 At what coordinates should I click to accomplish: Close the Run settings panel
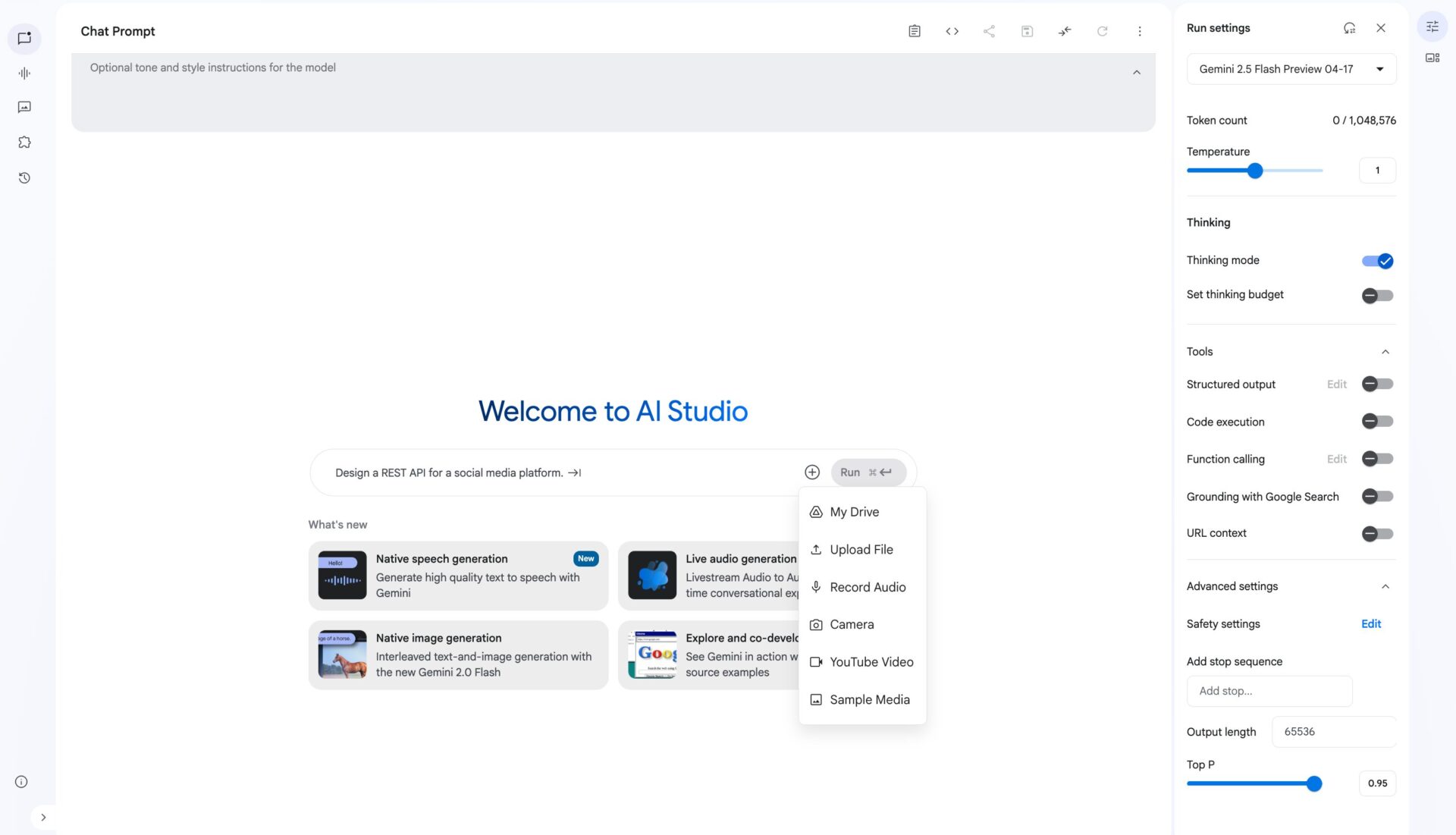coord(1381,28)
